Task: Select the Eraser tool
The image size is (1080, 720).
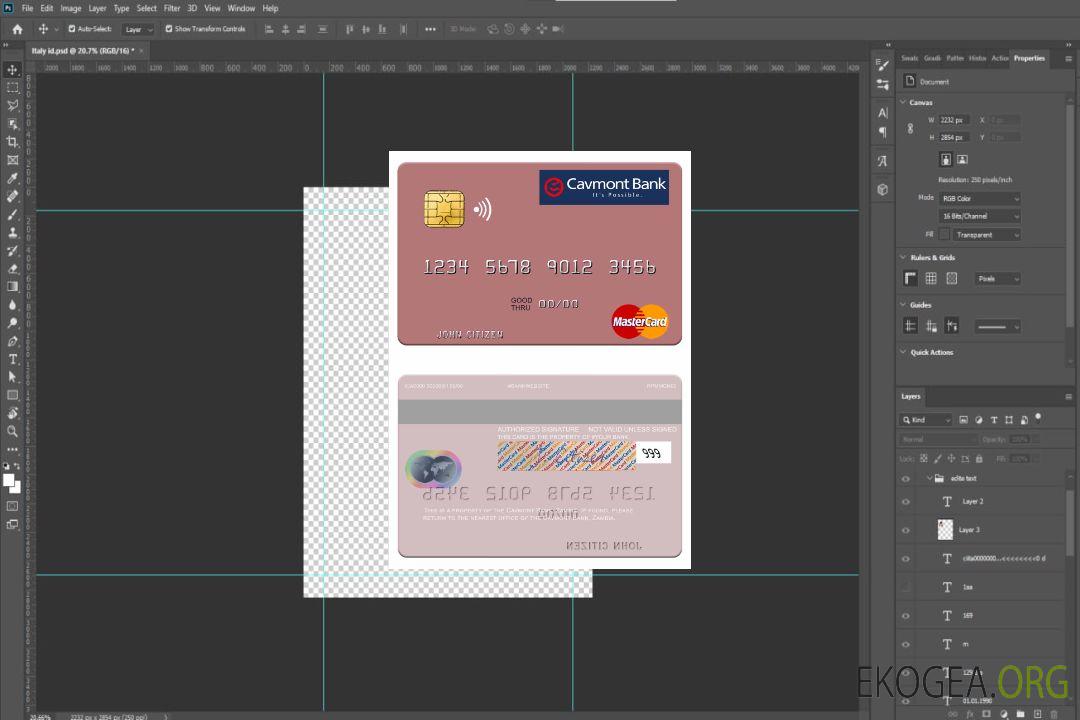Action: coord(12,269)
